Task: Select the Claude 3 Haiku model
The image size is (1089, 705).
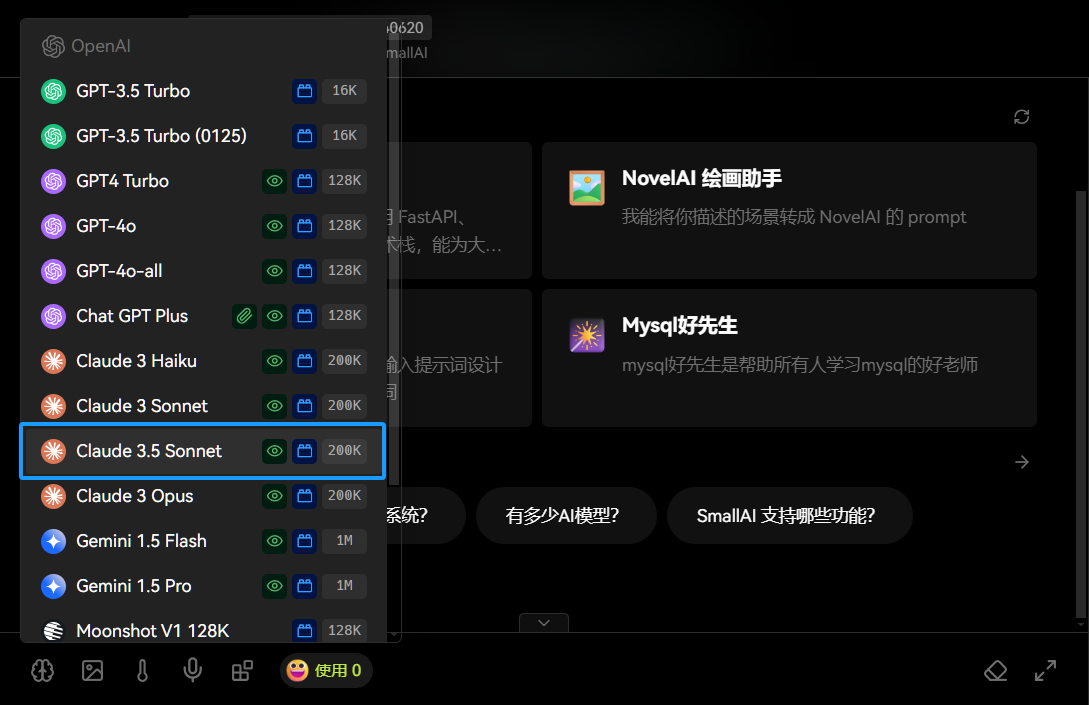Action: (x=203, y=361)
